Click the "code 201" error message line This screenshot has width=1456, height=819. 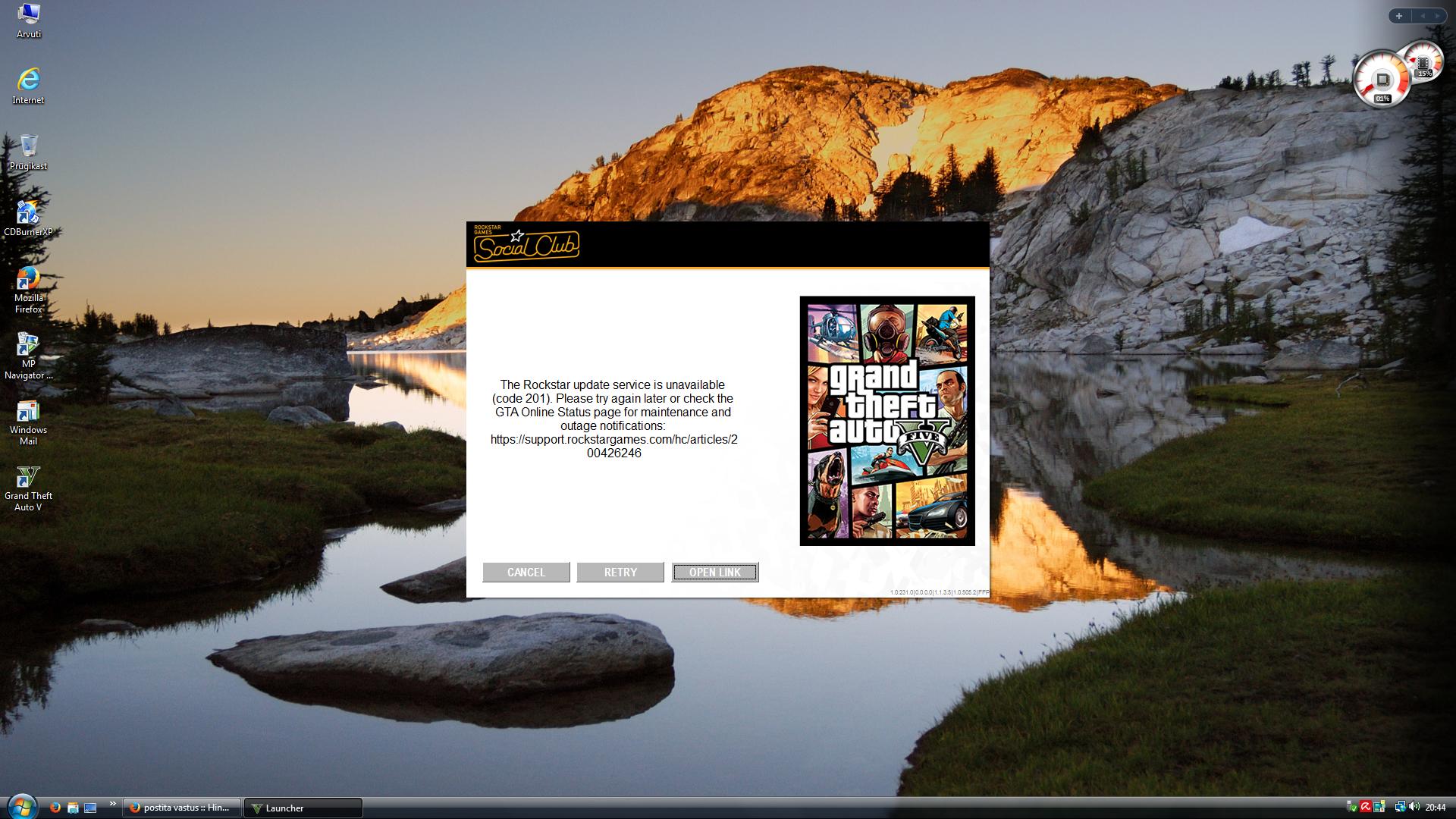tap(613, 398)
